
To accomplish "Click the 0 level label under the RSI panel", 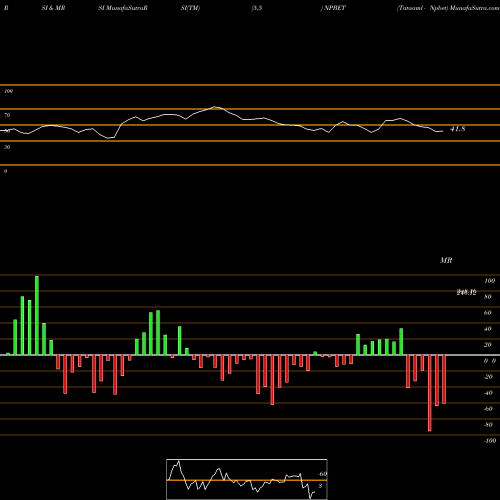I will [x=5, y=171].
